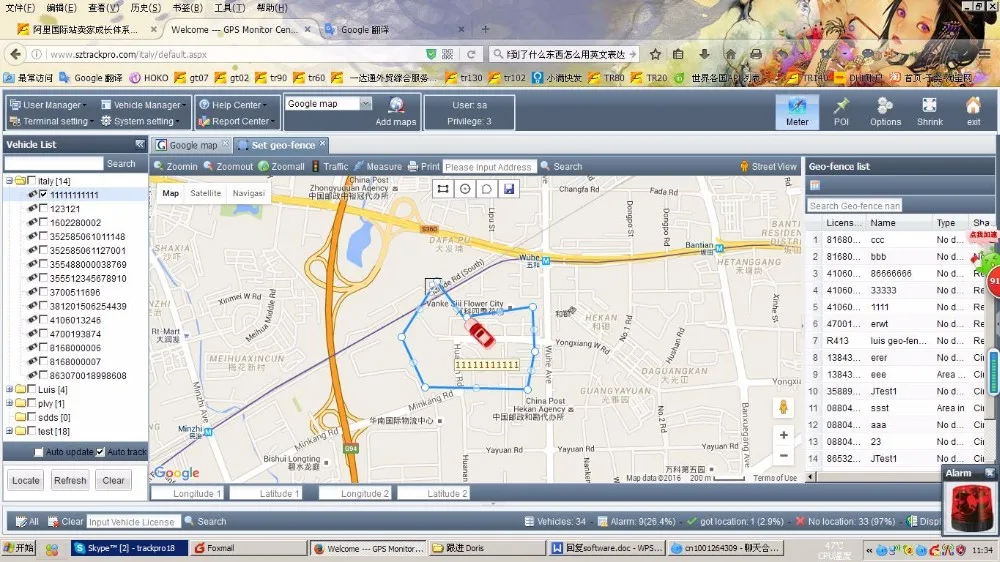Activate the Measure tool
This screenshot has height=562, width=1000.
click(x=378, y=166)
